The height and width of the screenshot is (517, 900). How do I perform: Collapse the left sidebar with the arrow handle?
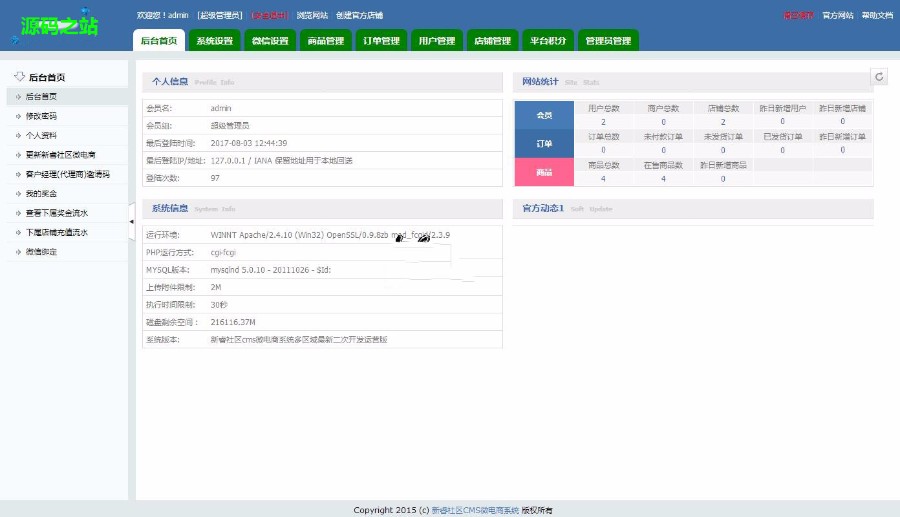(x=131, y=221)
